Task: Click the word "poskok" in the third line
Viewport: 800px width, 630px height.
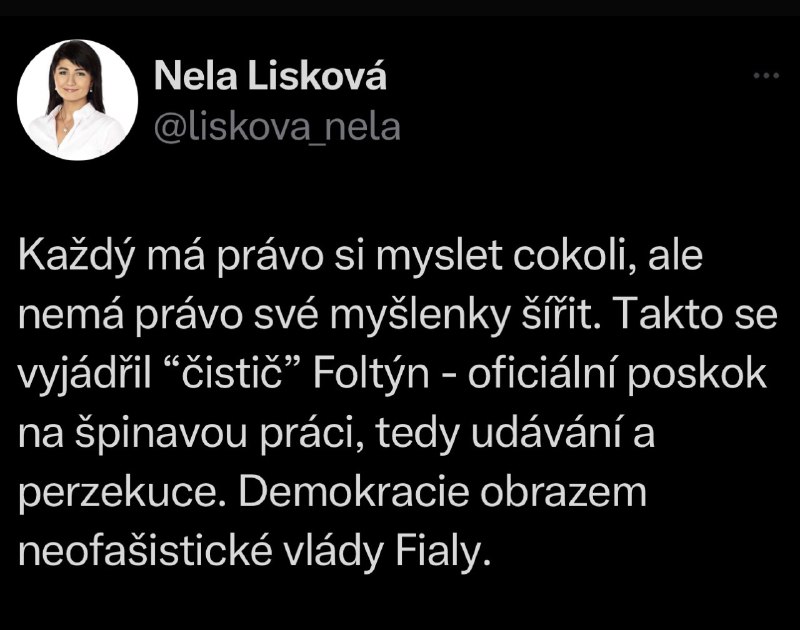Action: (x=697, y=375)
